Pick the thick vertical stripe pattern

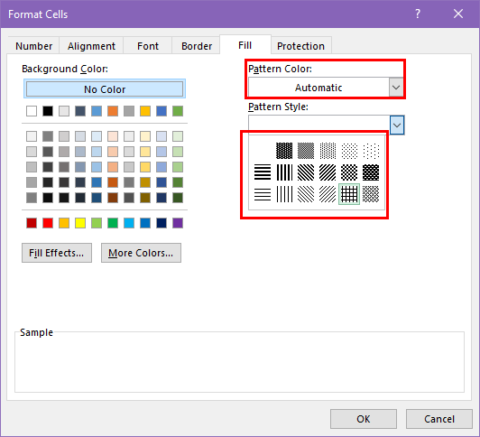(284, 172)
